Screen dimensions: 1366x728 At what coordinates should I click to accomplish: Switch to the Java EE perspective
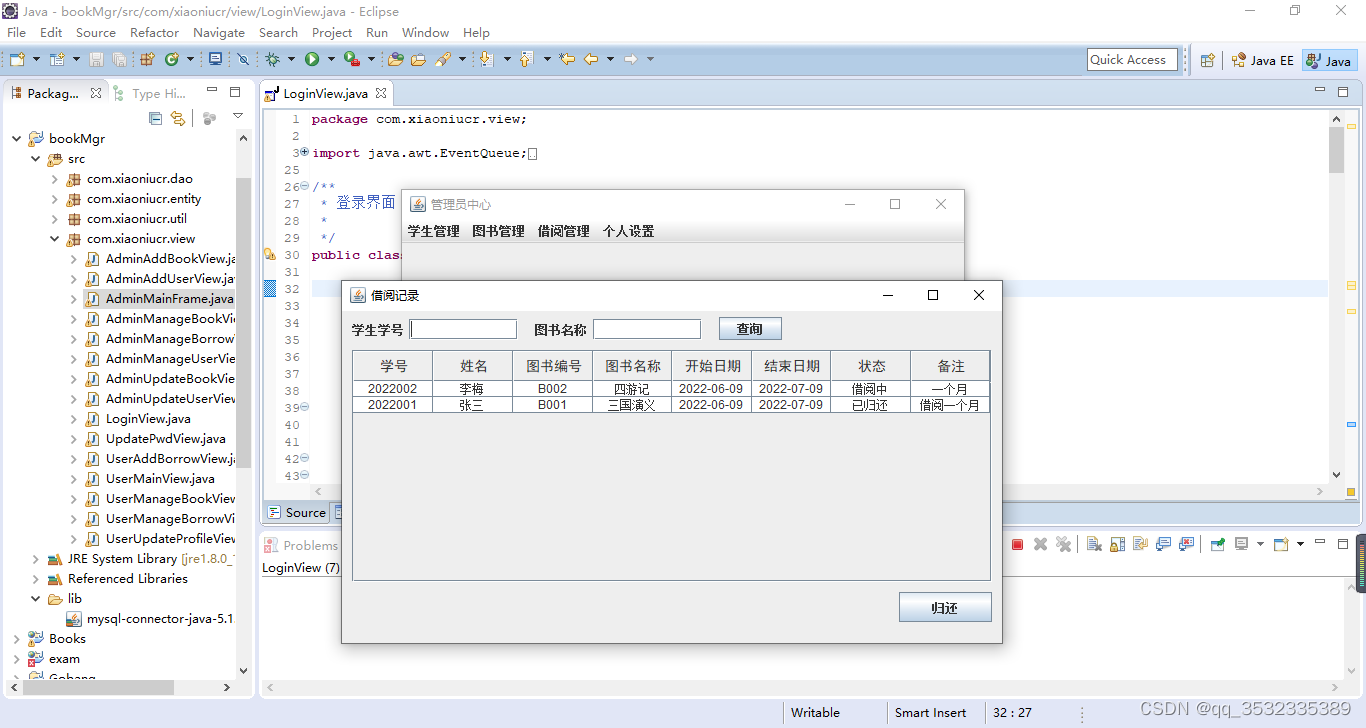pyautogui.click(x=1262, y=61)
